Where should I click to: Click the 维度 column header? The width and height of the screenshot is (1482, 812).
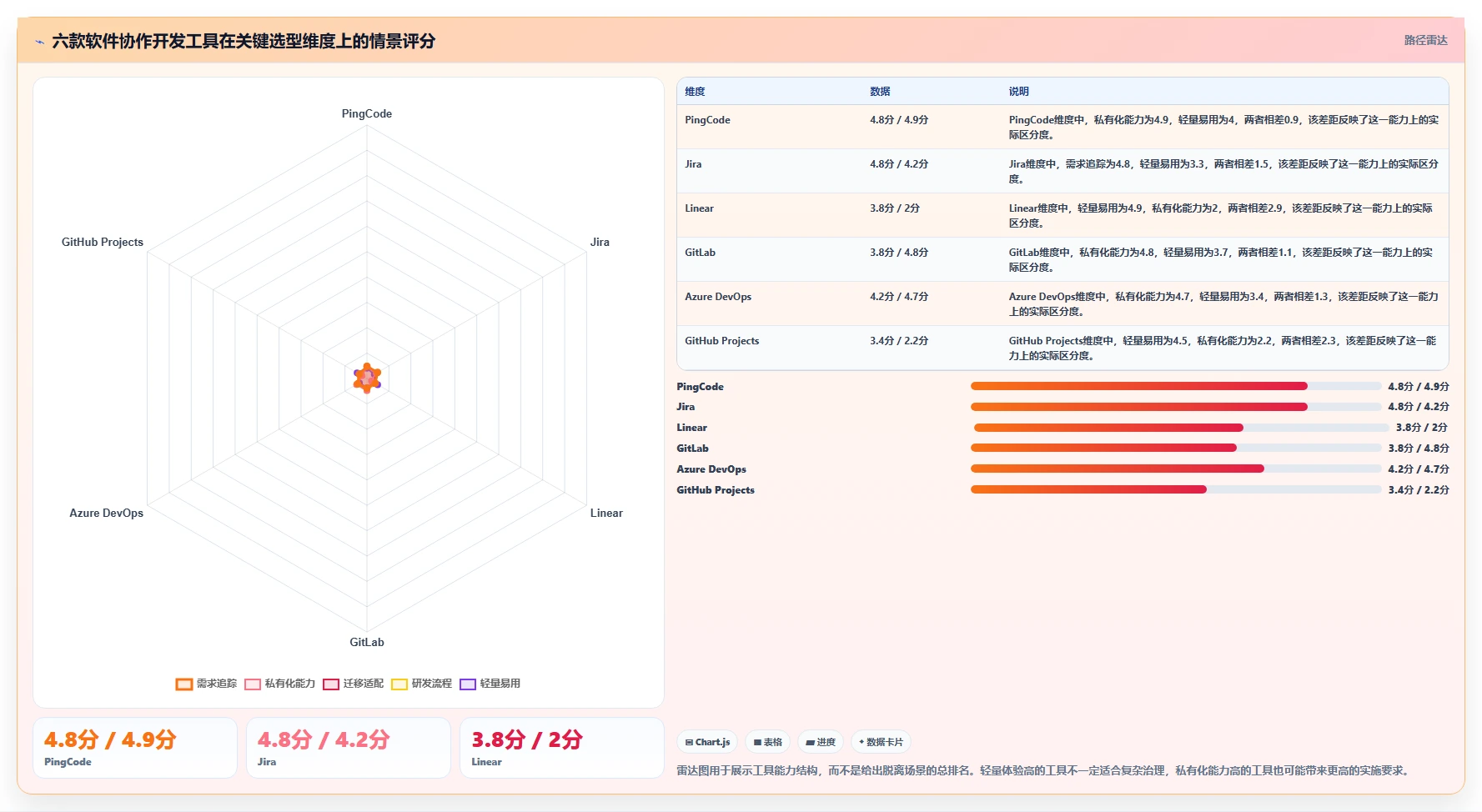(695, 92)
